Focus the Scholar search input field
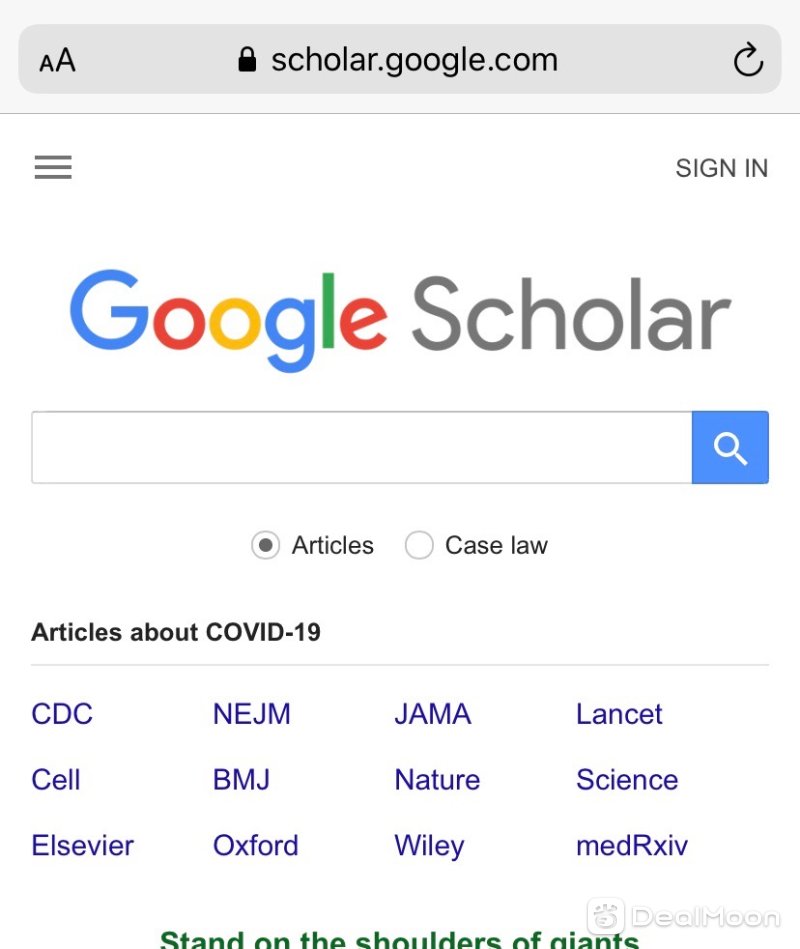 [x=362, y=447]
